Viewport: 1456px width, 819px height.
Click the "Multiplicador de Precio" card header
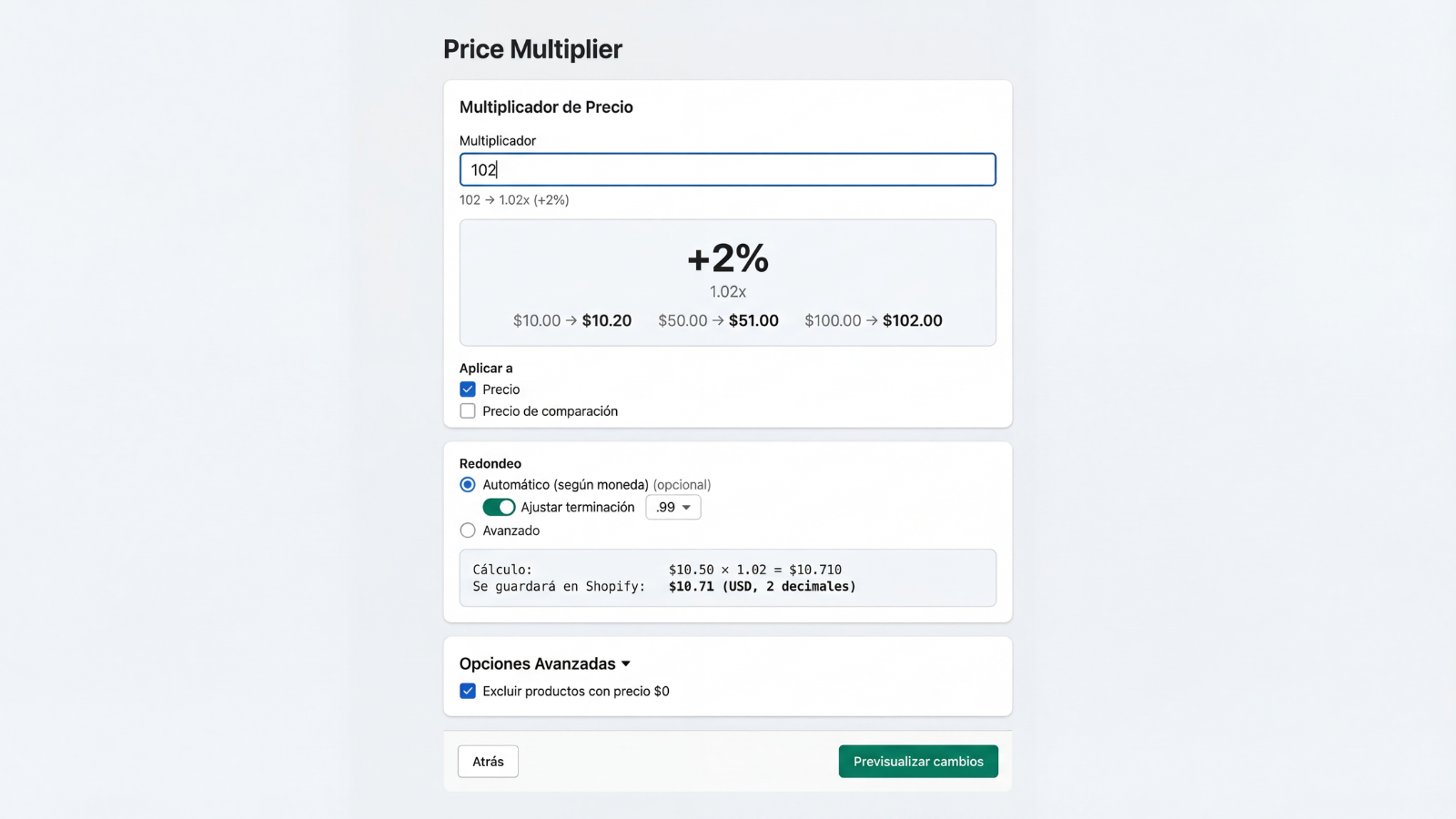[x=546, y=106]
